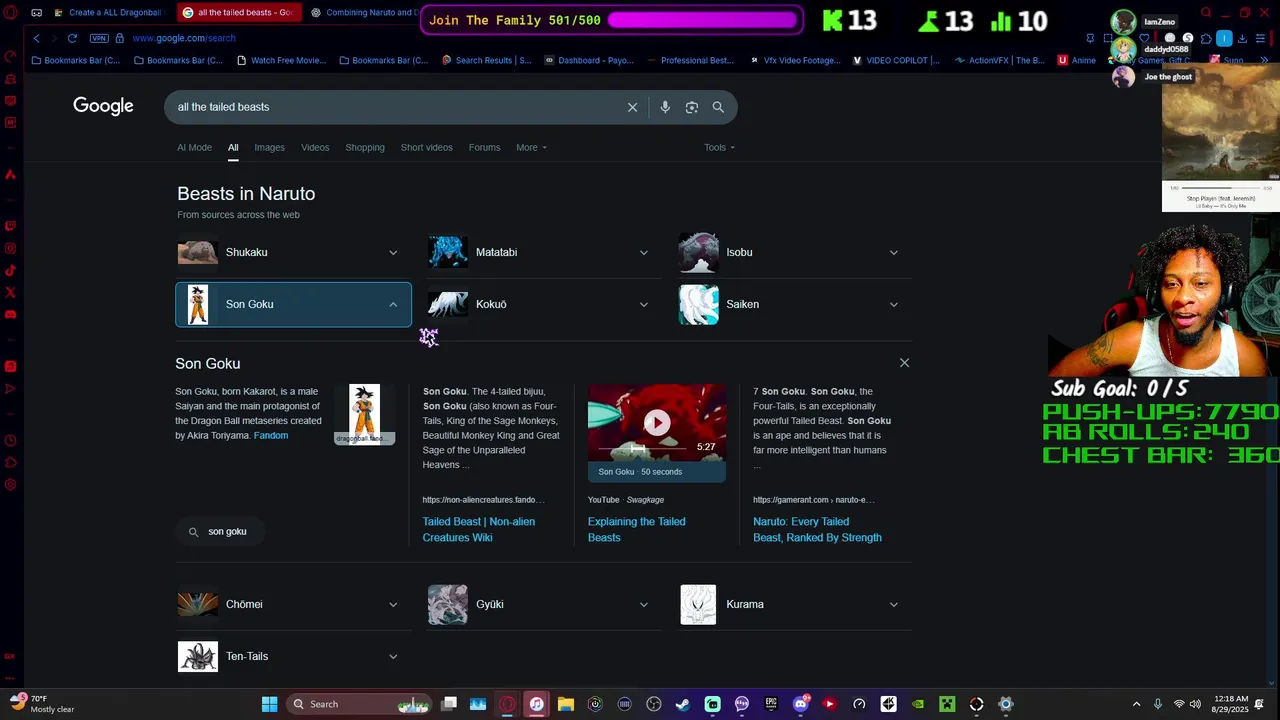The height and width of the screenshot is (720, 1280).
Task: Click the Google logo
Action: 103,106
